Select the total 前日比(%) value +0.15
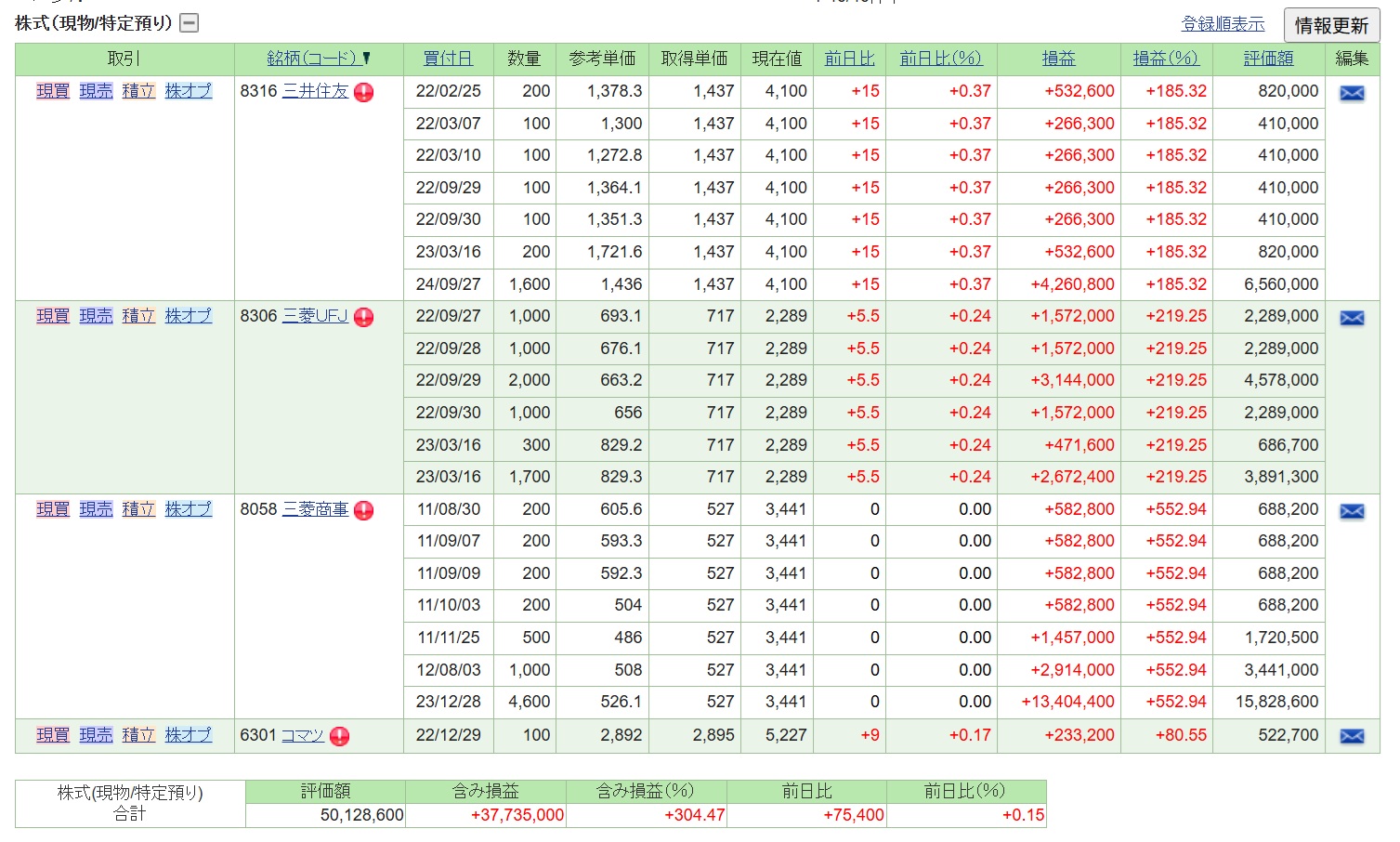Screen dimensions: 1400x842 967,815
